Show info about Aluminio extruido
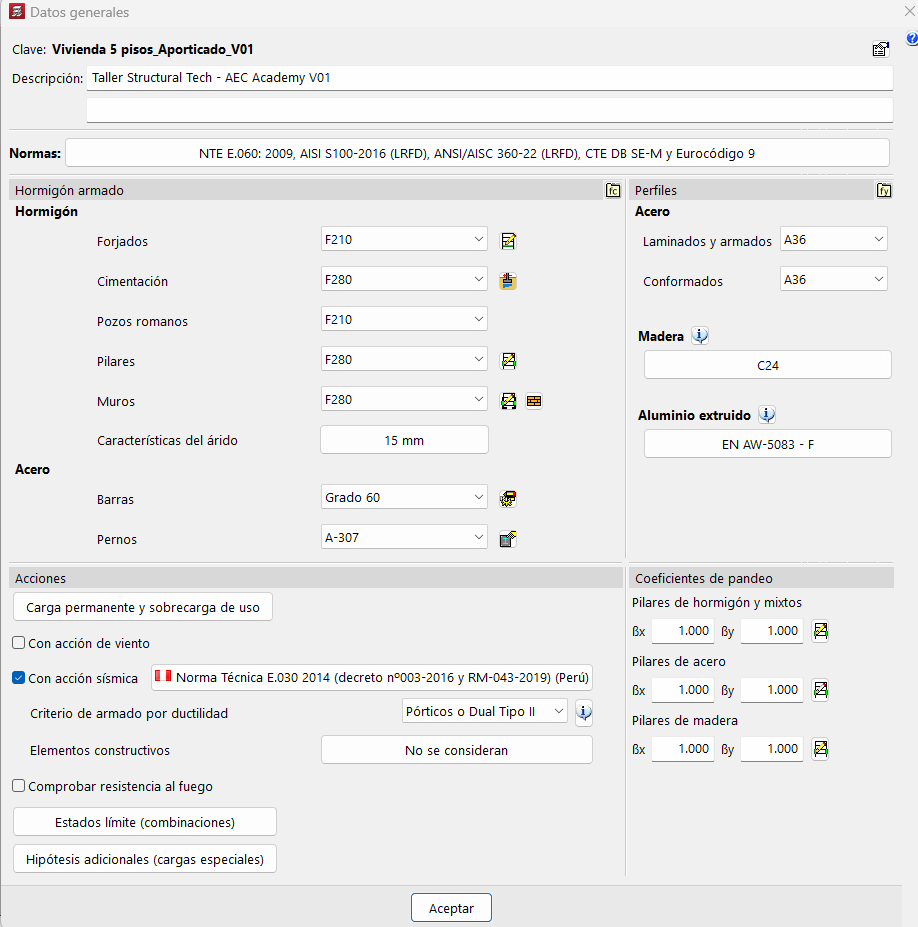Viewport: 918px width, 927px height. click(767, 415)
